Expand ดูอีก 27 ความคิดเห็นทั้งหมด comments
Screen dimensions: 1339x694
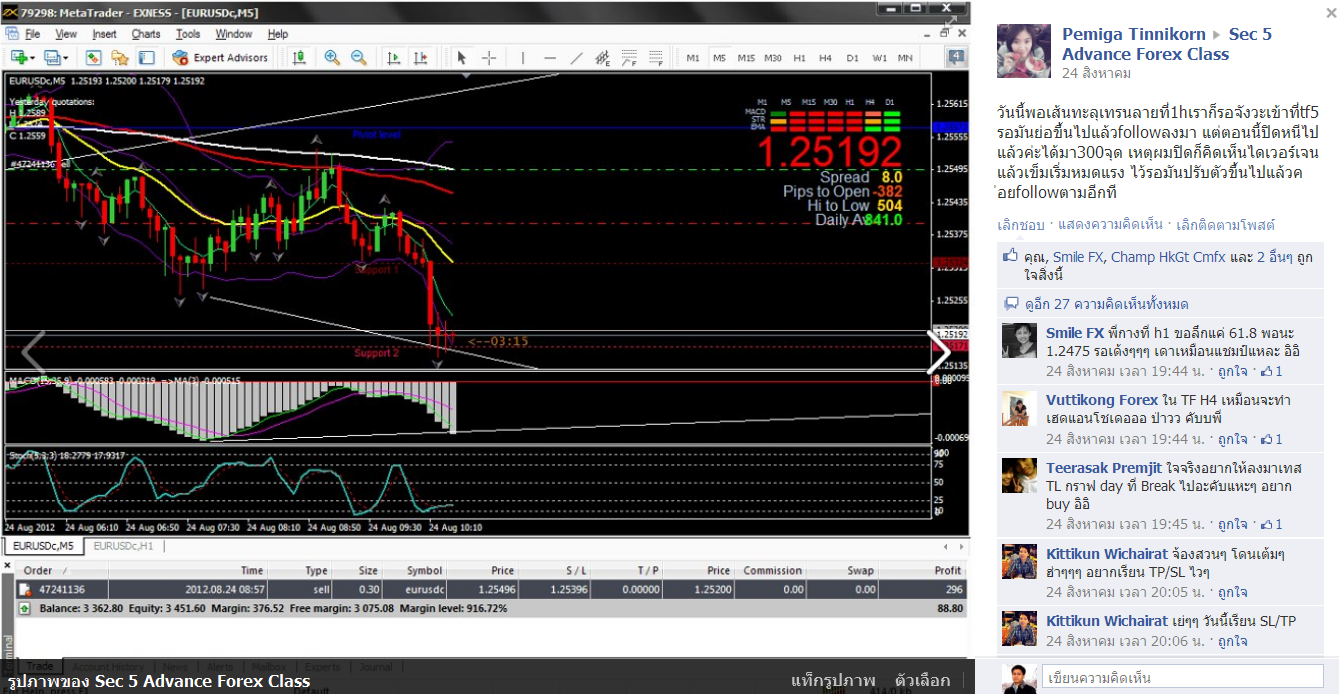pos(1107,304)
